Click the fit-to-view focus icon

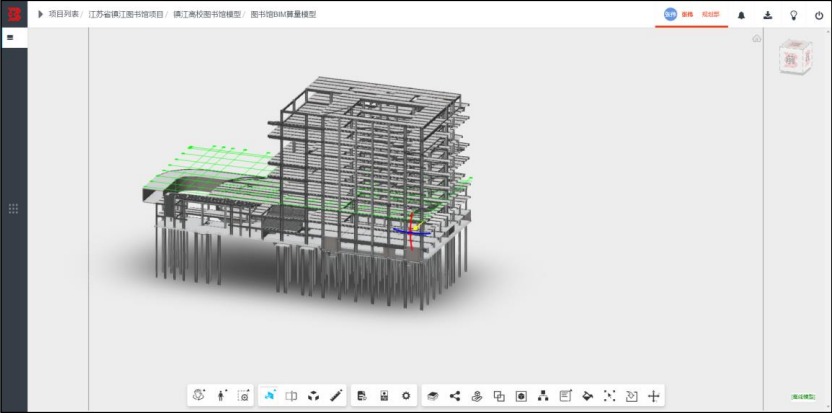point(610,395)
